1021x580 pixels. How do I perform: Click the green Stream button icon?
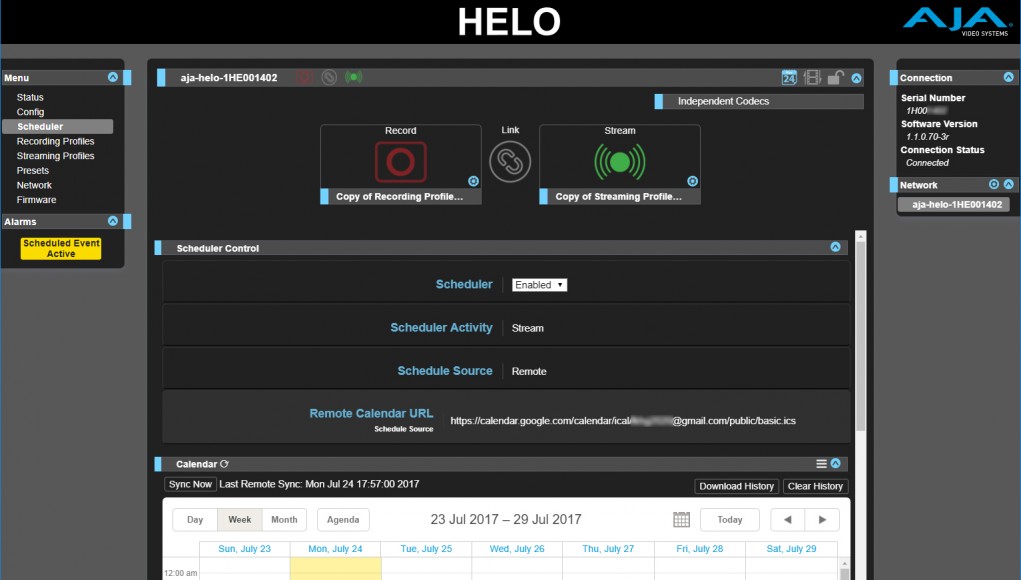(x=620, y=162)
